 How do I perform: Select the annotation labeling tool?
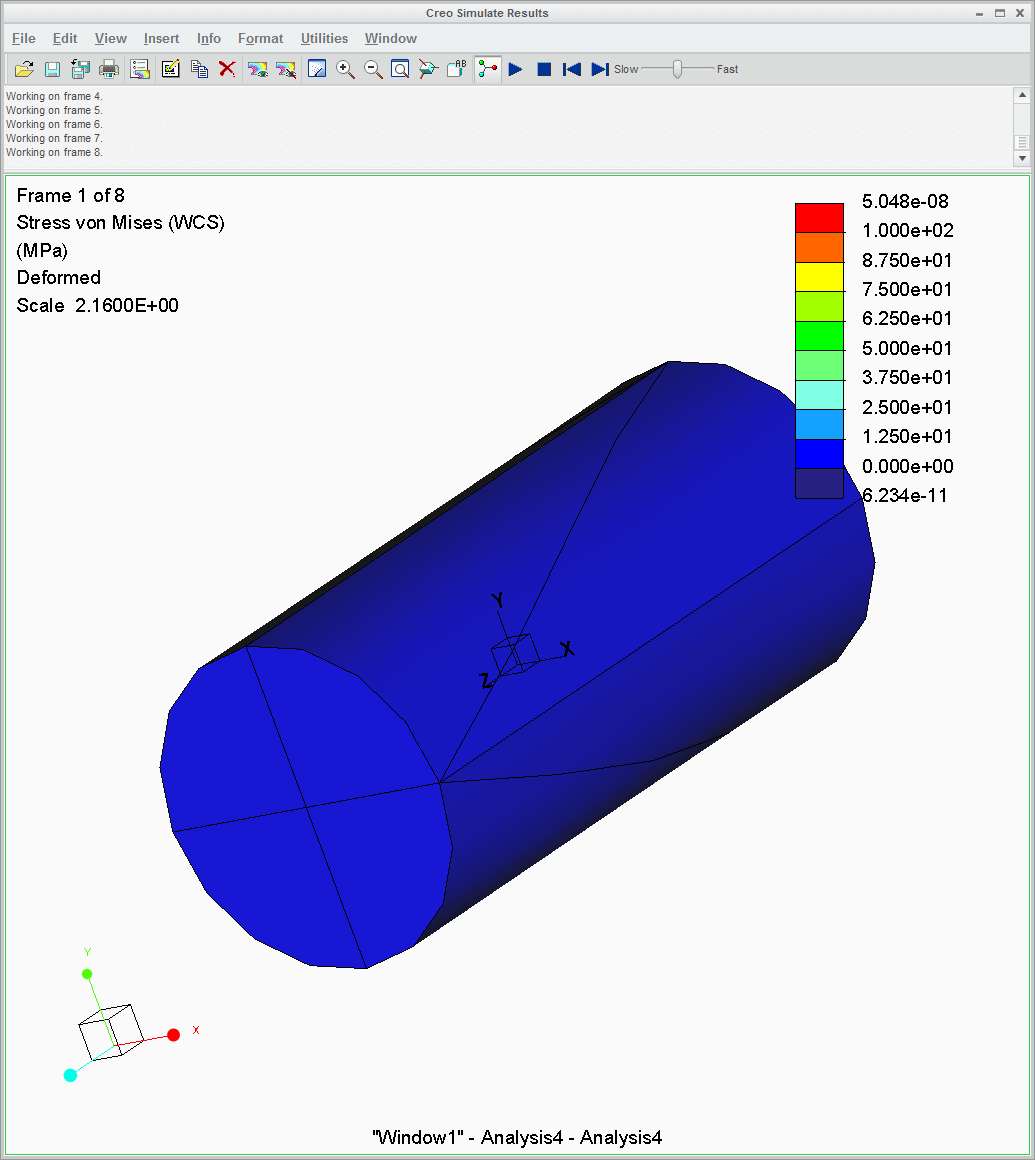click(456, 69)
